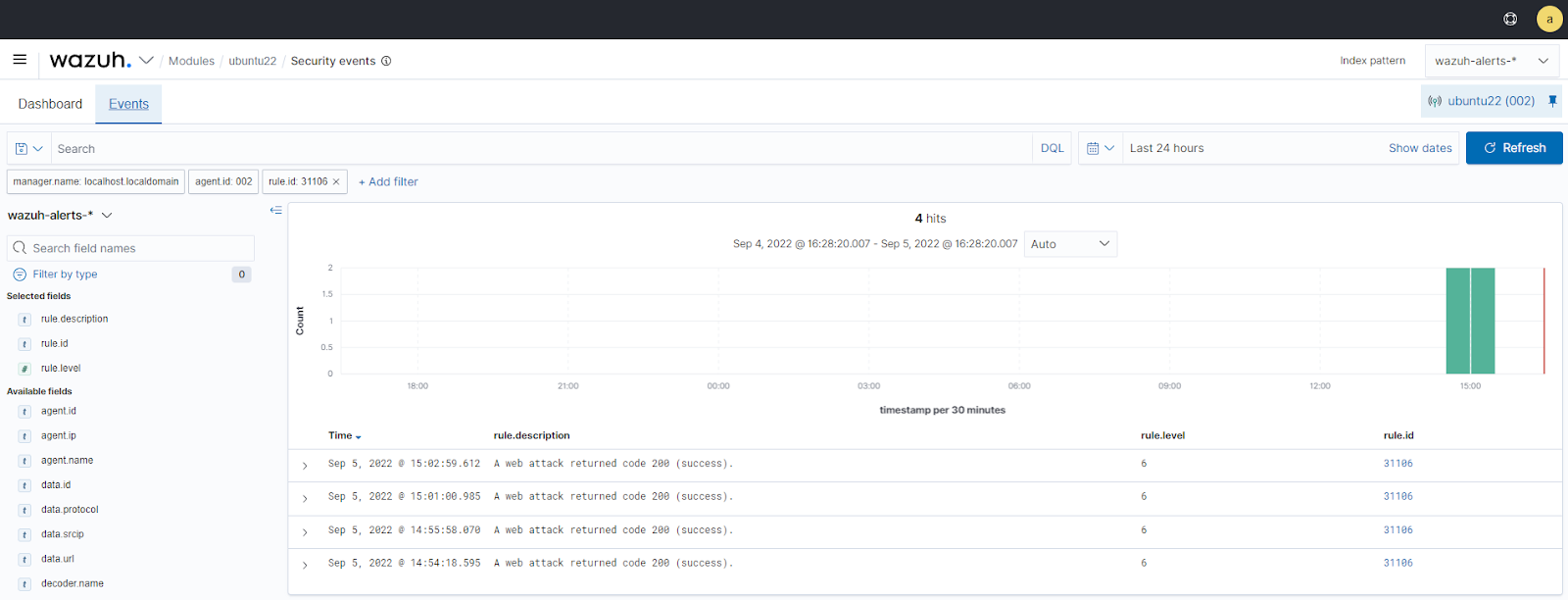Screen dimensions: 1568x600
Task: Expand the 14:54:18.595 event row
Action: (x=305, y=565)
